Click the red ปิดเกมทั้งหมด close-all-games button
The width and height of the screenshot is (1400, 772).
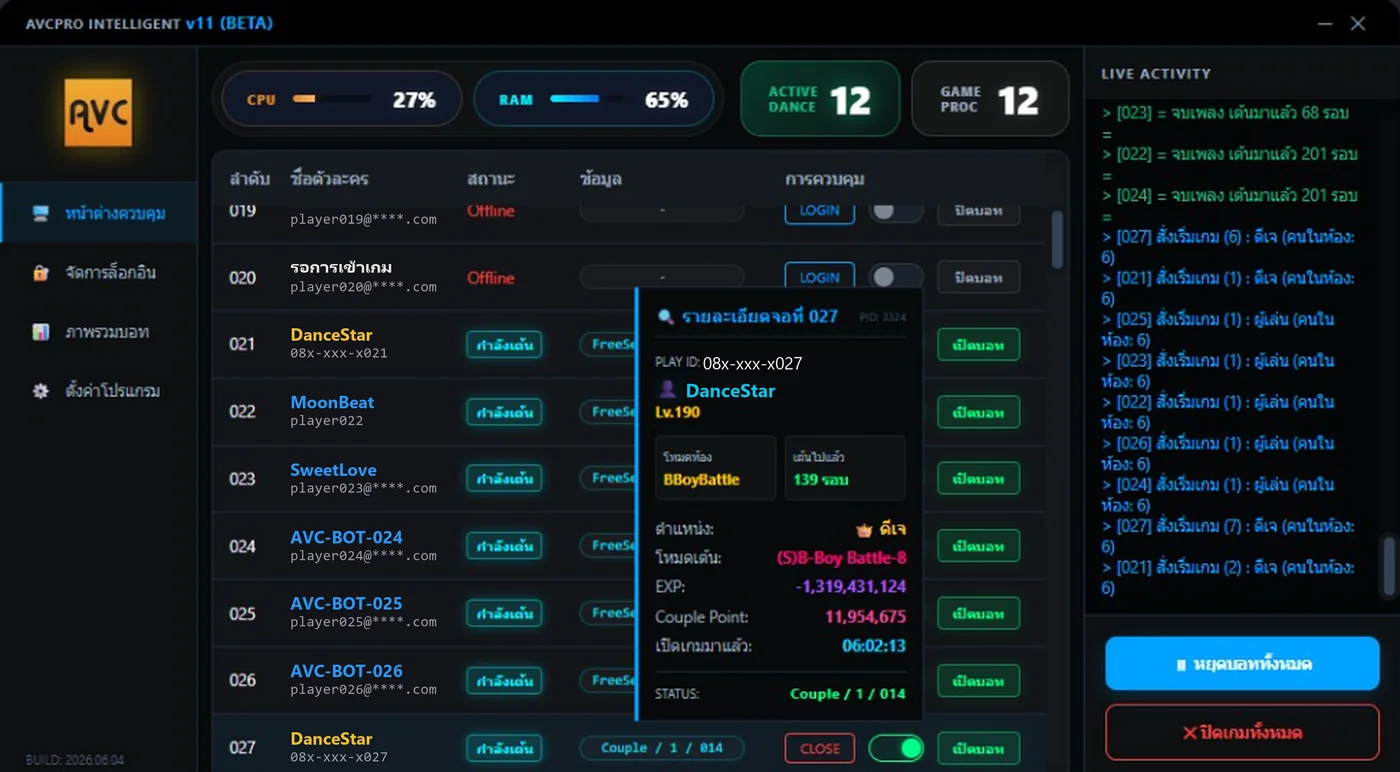tap(1242, 733)
